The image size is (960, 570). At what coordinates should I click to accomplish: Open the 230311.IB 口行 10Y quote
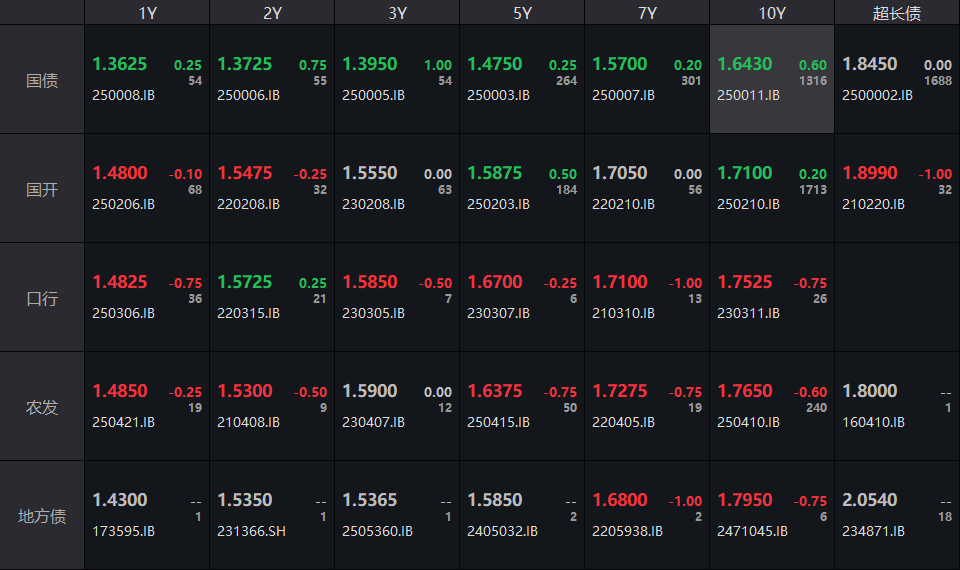point(771,298)
